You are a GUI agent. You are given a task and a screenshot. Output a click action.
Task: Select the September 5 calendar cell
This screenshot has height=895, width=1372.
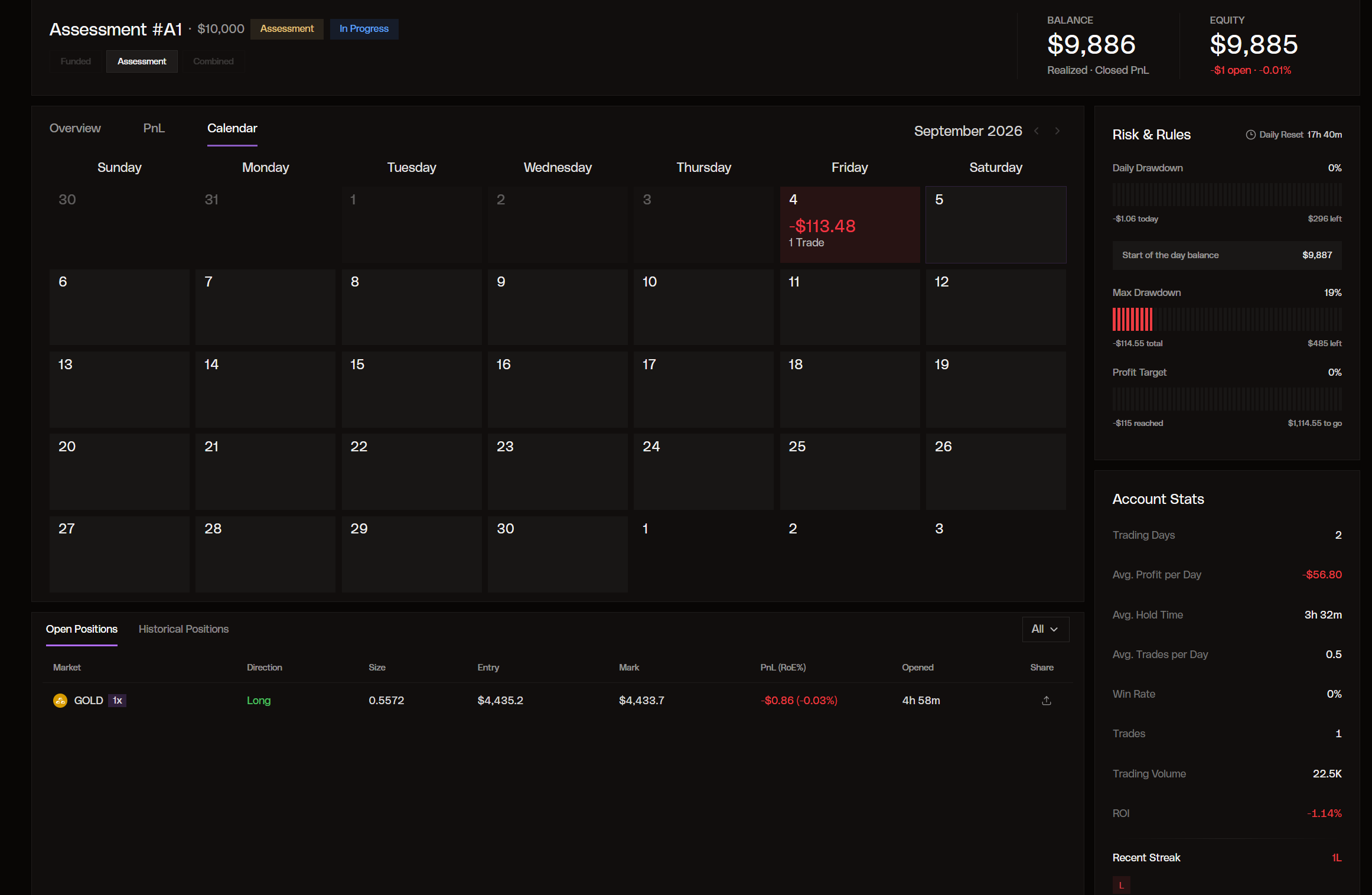point(996,225)
